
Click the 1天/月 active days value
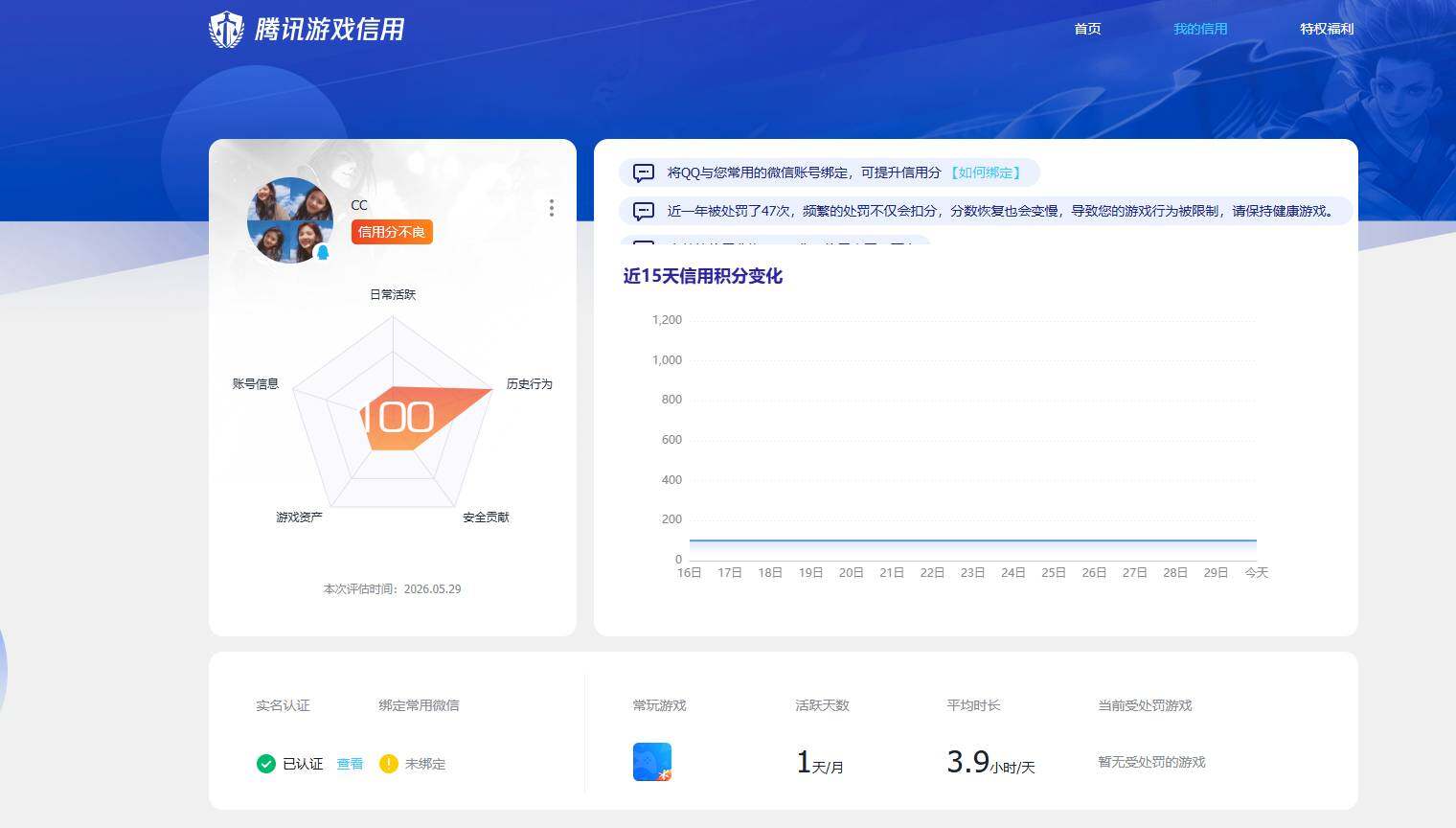(x=820, y=763)
